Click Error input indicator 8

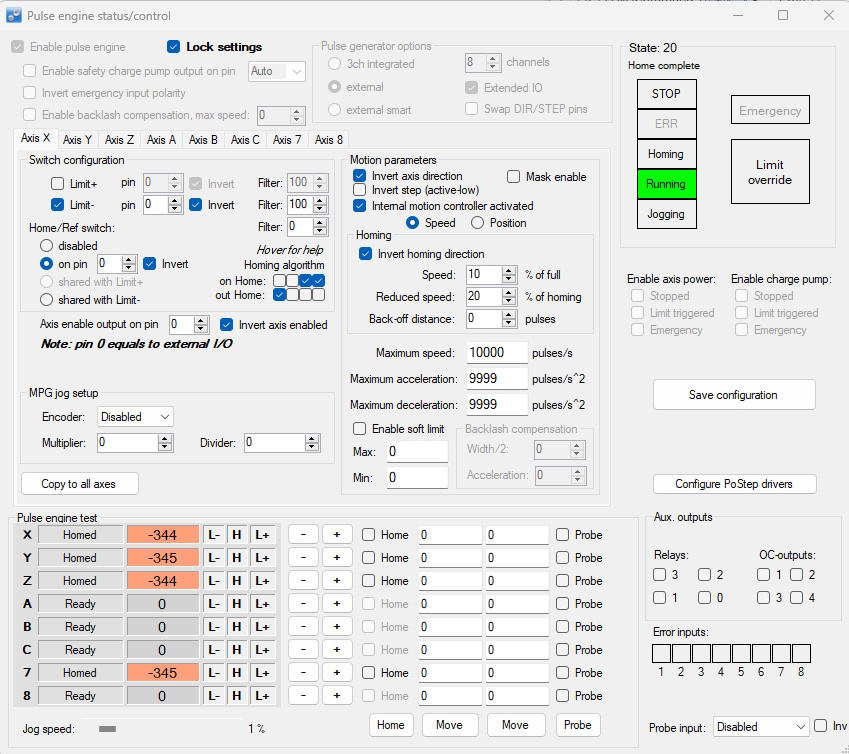801,653
